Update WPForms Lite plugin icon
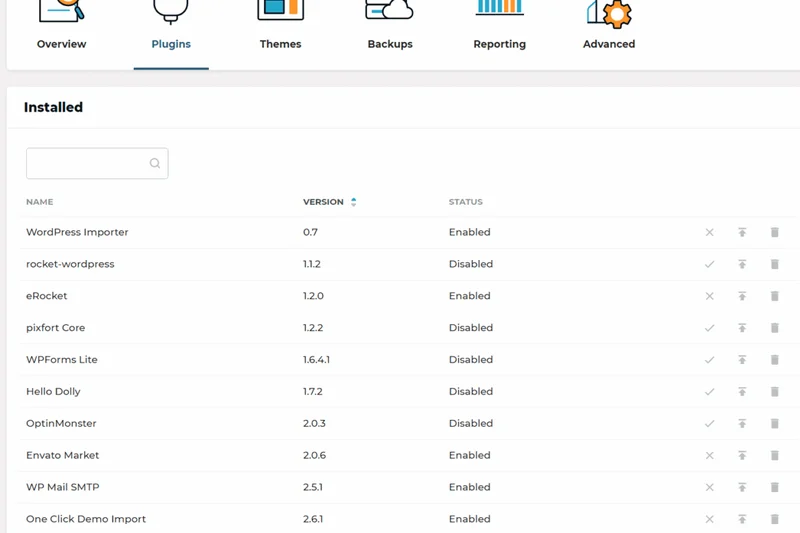The image size is (800, 533). (x=742, y=360)
